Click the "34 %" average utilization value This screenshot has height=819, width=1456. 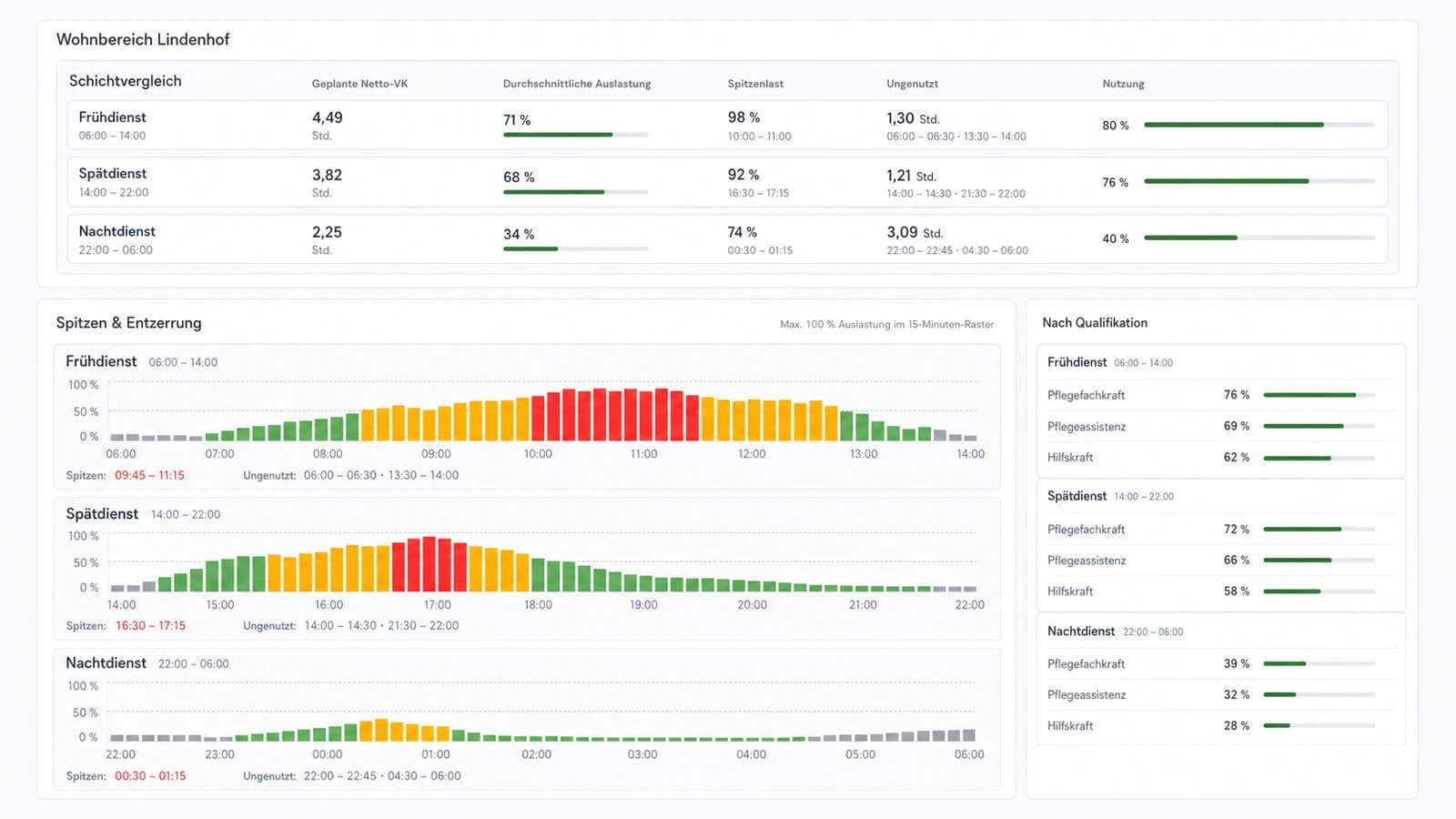coord(519,235)
